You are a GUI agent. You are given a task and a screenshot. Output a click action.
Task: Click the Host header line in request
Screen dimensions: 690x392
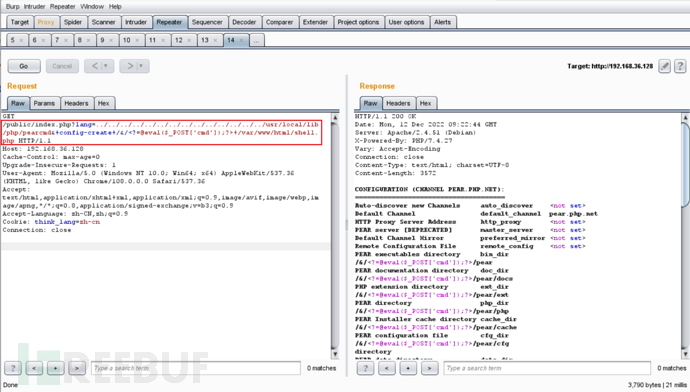[x=43, y=149]
